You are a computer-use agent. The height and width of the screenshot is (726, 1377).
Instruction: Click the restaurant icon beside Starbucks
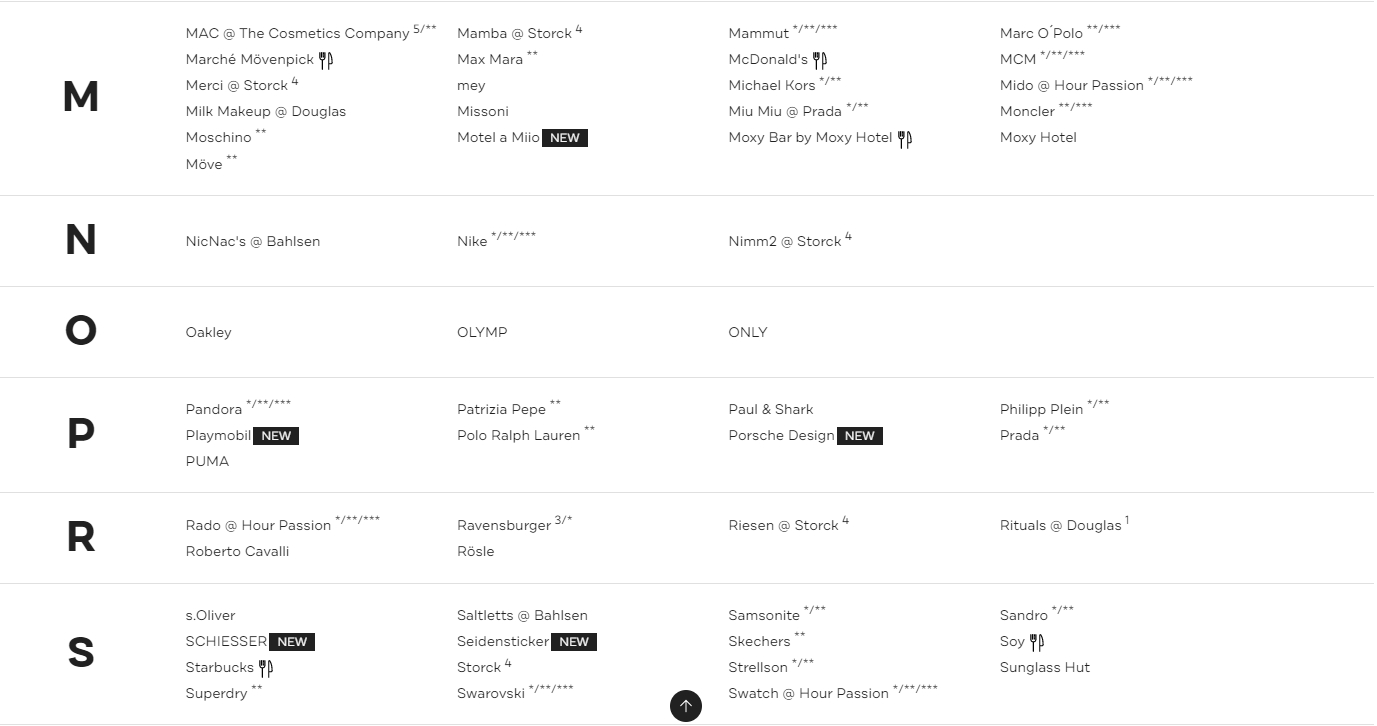pyautogui.click(x=265, y=668)
